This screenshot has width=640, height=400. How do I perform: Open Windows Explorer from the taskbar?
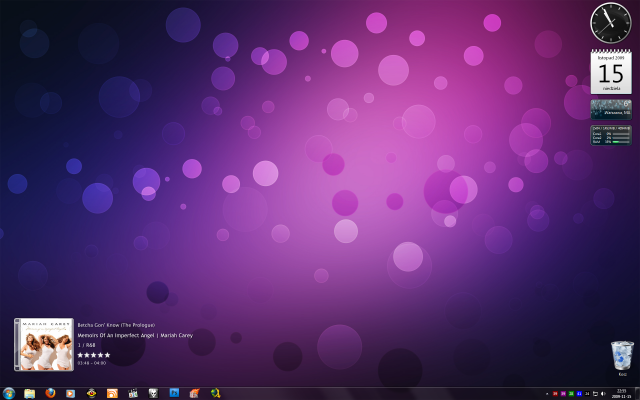click(29, 393)
